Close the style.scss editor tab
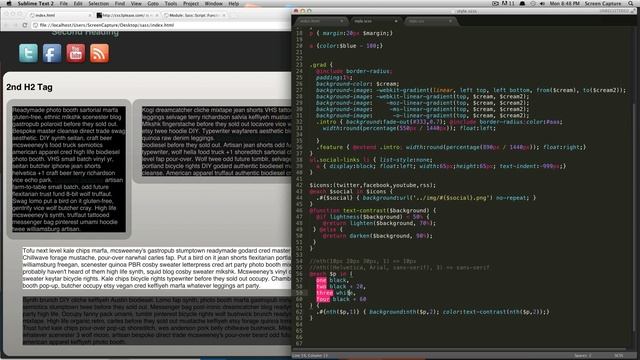This screenshot has height=360, width=640. tap(396, 21)
